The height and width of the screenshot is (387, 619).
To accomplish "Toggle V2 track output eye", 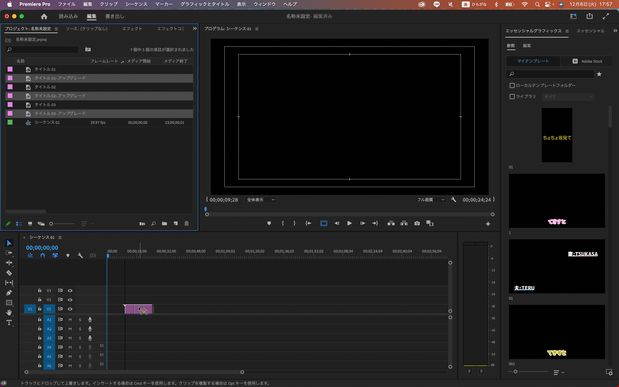I will click(70, 300).
